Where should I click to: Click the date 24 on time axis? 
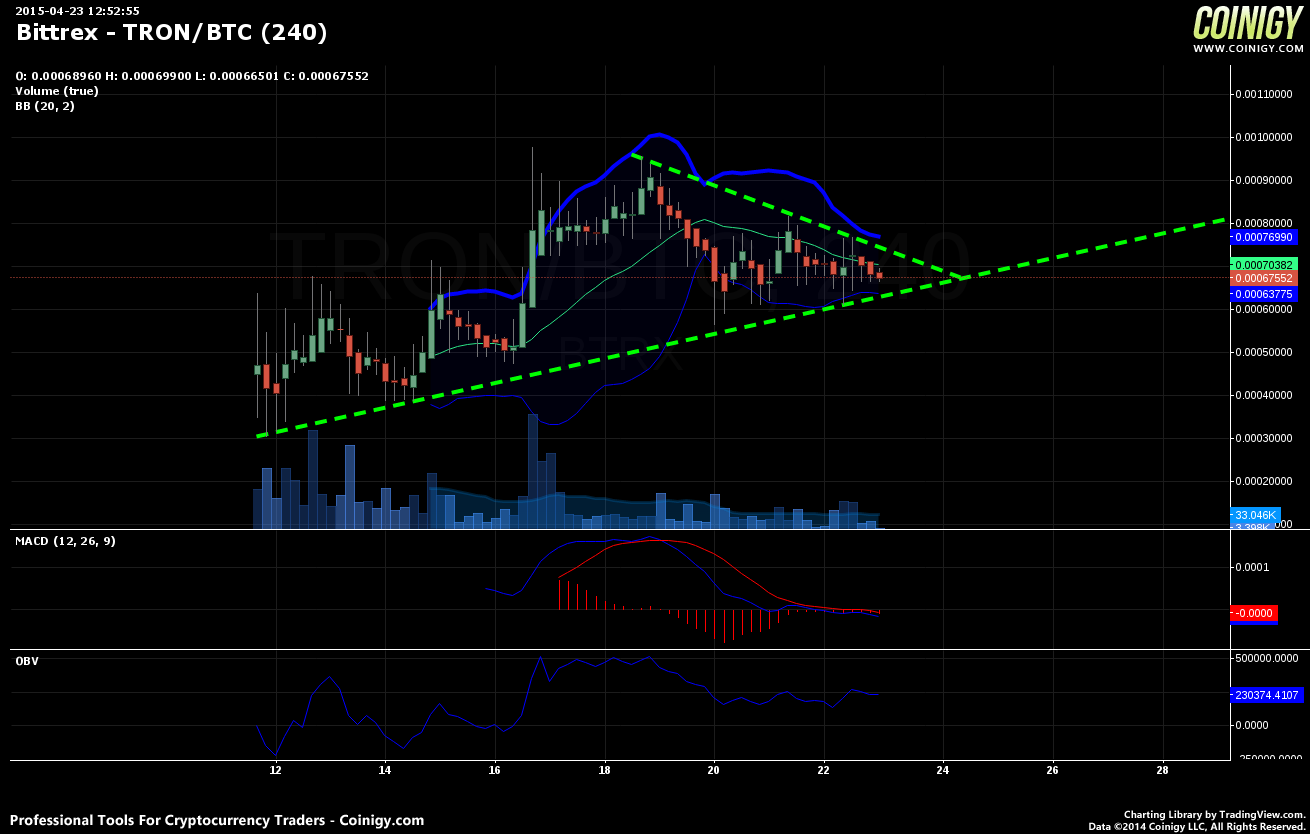pyautogui.click(x=943, y=771)
